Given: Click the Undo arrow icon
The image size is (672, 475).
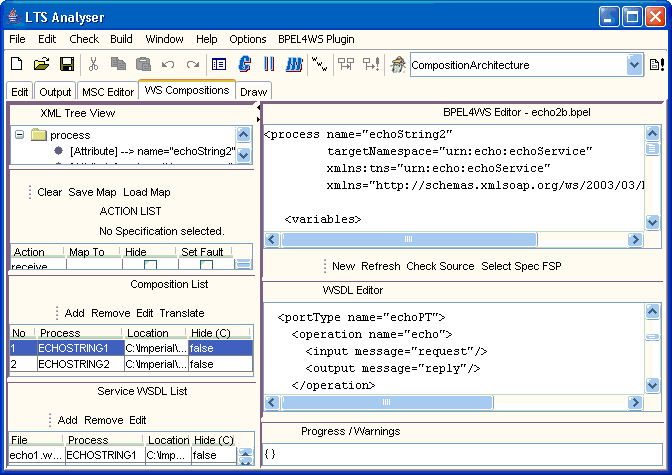Looking at the screenshot, I should point(168,65).
